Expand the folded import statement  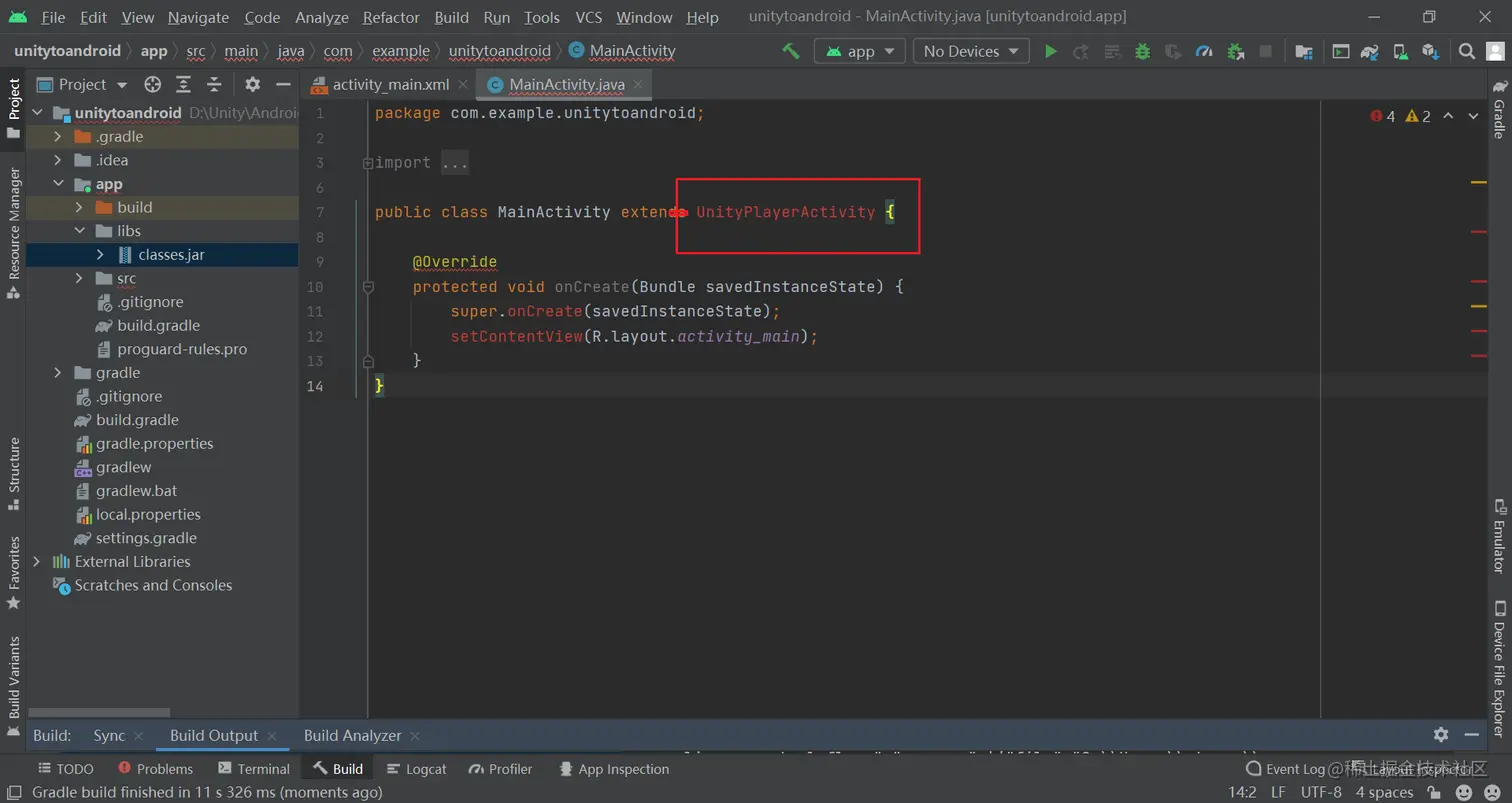pyautogui.click(x=368, y=163)
